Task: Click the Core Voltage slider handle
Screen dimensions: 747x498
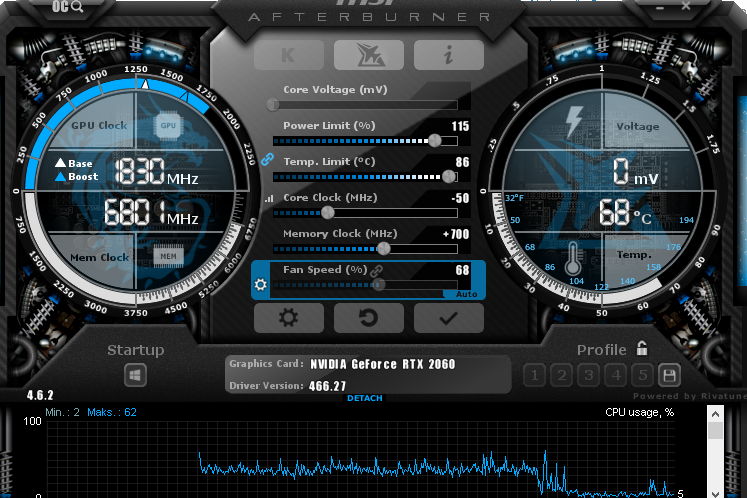Action: pyautogui.click(x=273, y=104)
